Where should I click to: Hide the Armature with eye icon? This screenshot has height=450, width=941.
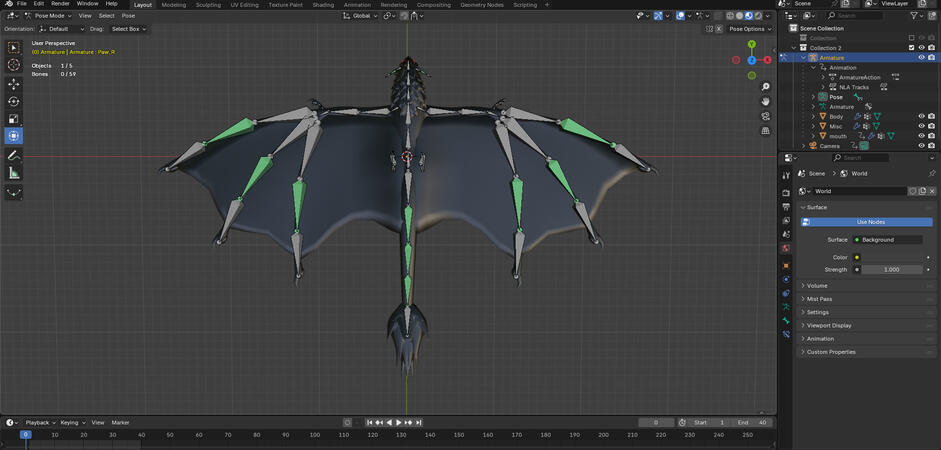(921, 58)
